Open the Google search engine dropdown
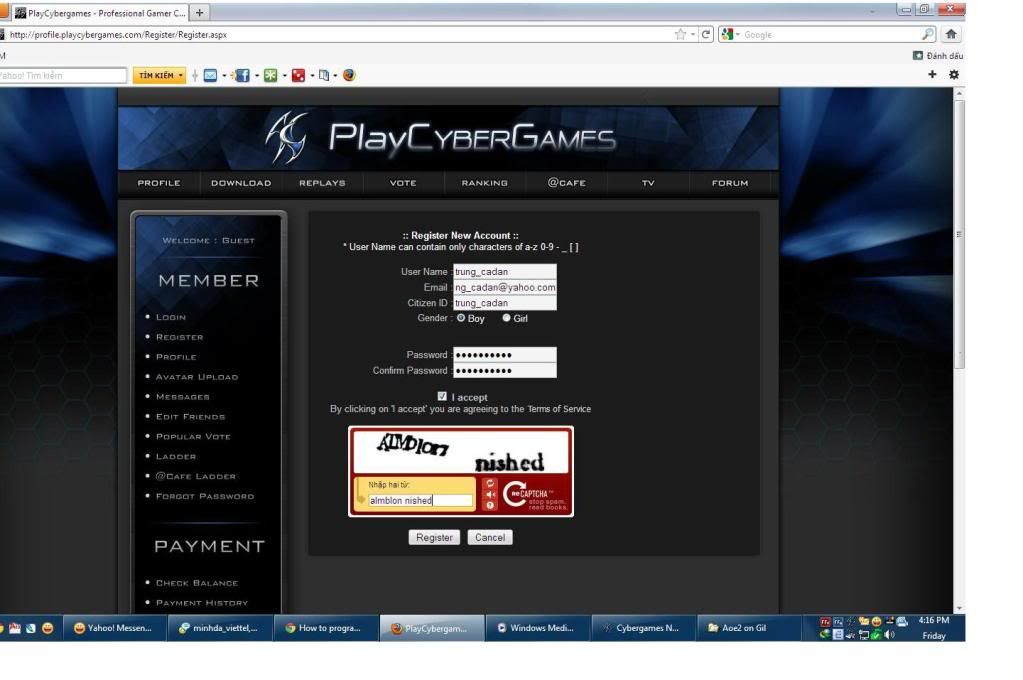This screenshot has height=680, width=1023. pyautogui.click(x=738, y=35)
